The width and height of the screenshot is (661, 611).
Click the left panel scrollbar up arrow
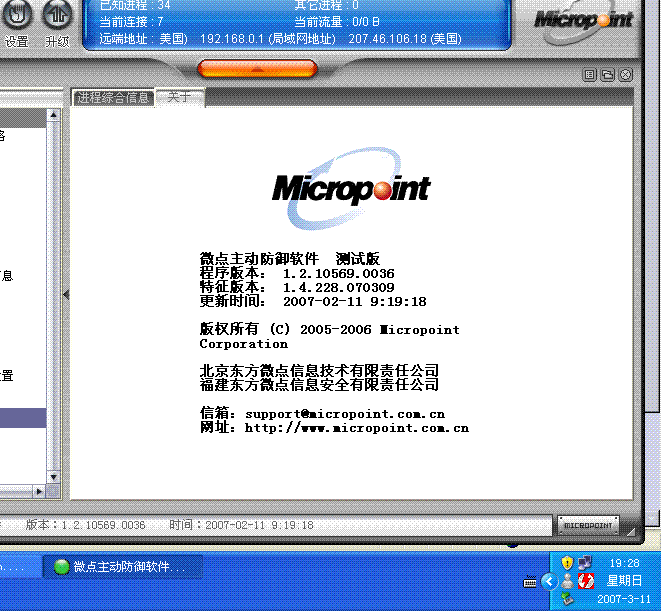coord(54,115)
